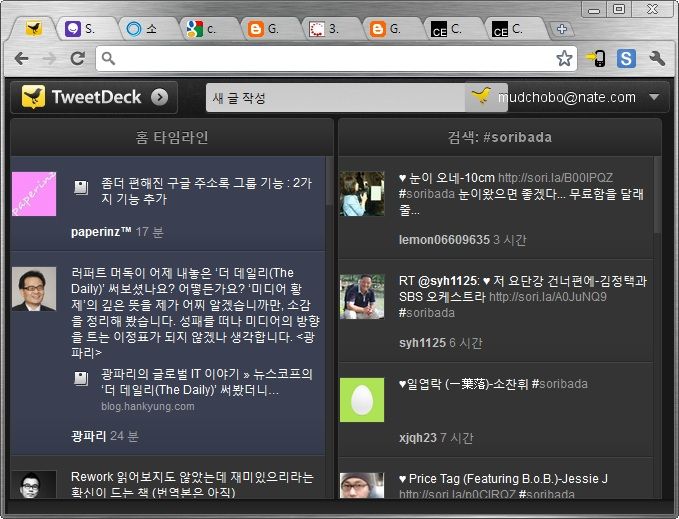Switch to the second CE tab
This screenshot has width=679, height=519.
point(514,29)
